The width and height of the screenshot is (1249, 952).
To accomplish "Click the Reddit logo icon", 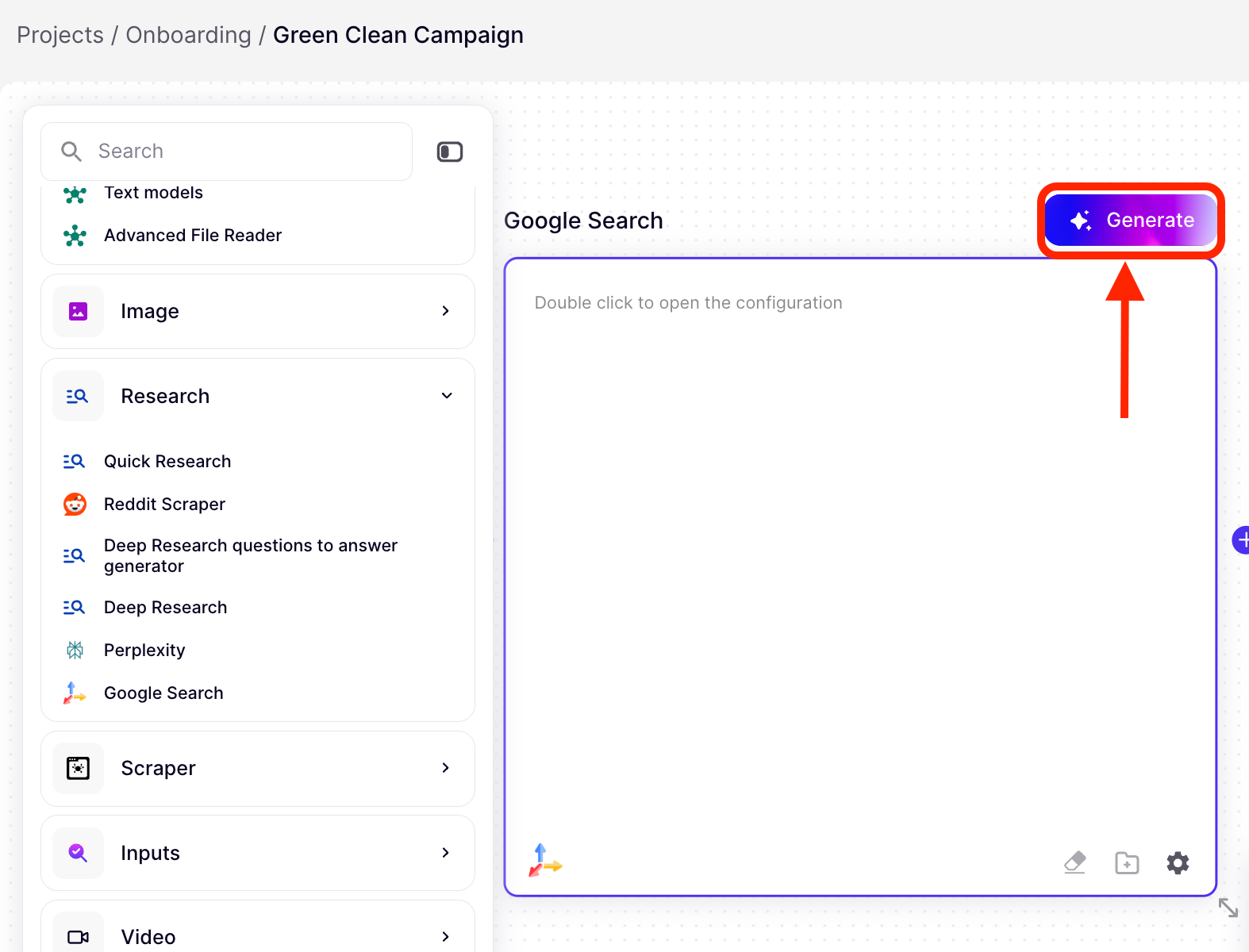I will click(75, 504).
